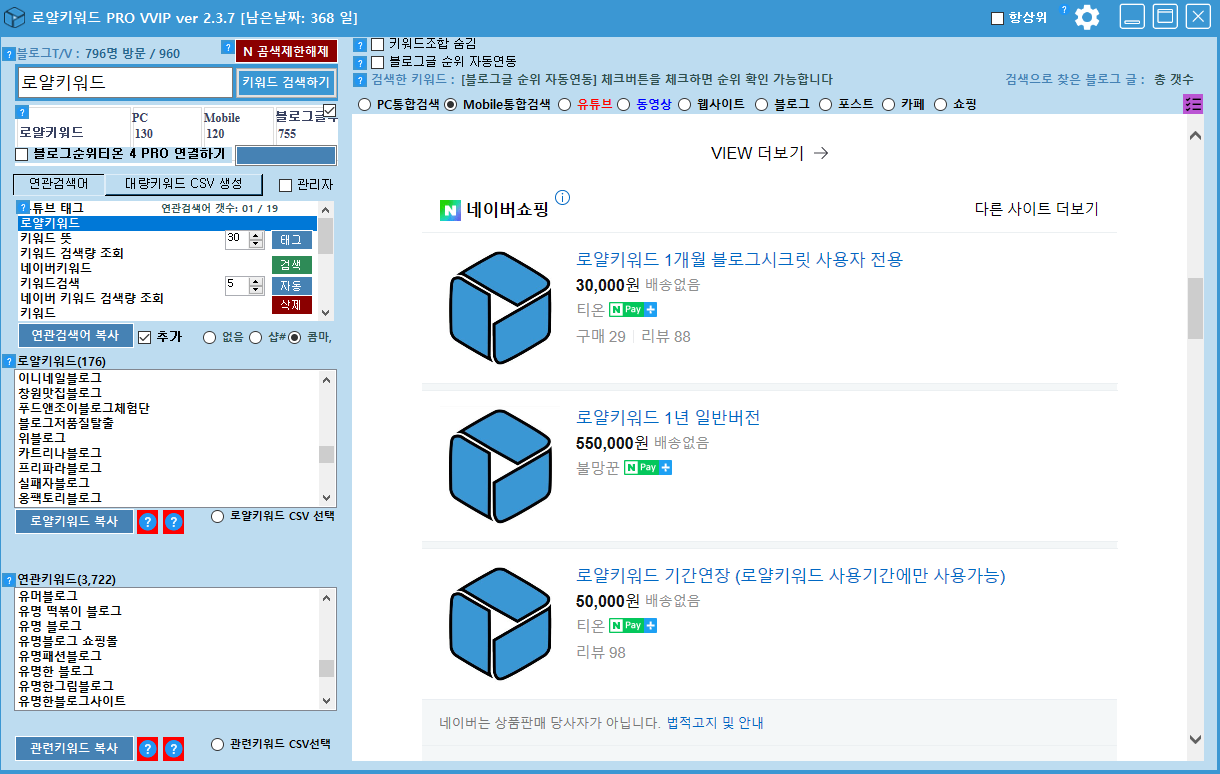Click the help icon beside 공색제한해제
Screen dimensions: 1220x774
coord(227,48)
